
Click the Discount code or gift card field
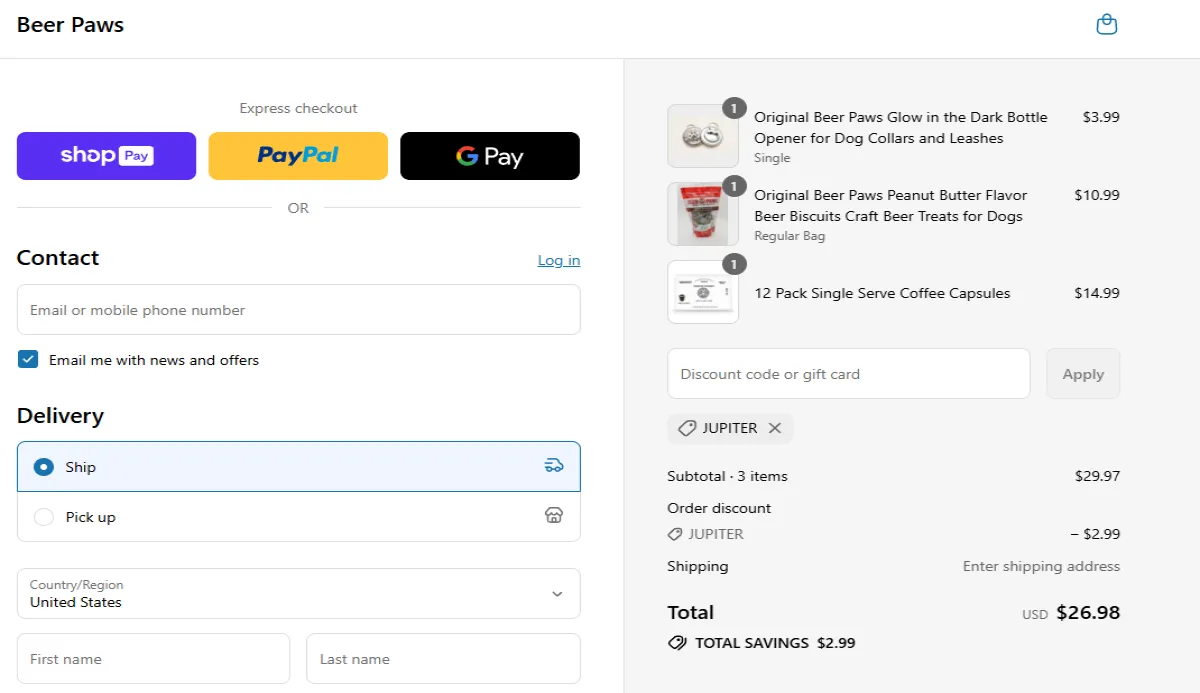848,374
